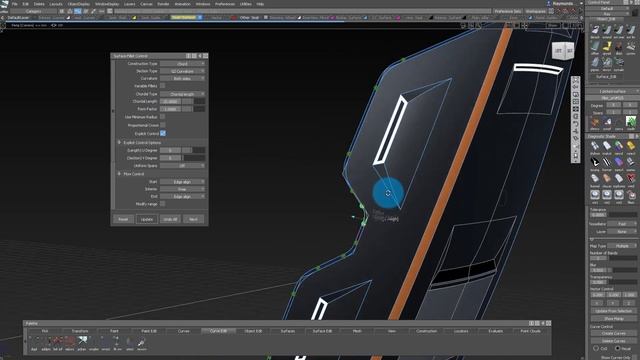This screenshot has height=360, width=640.
Task: Select the clay ambient occlusion shade icon
Action: 607,180
